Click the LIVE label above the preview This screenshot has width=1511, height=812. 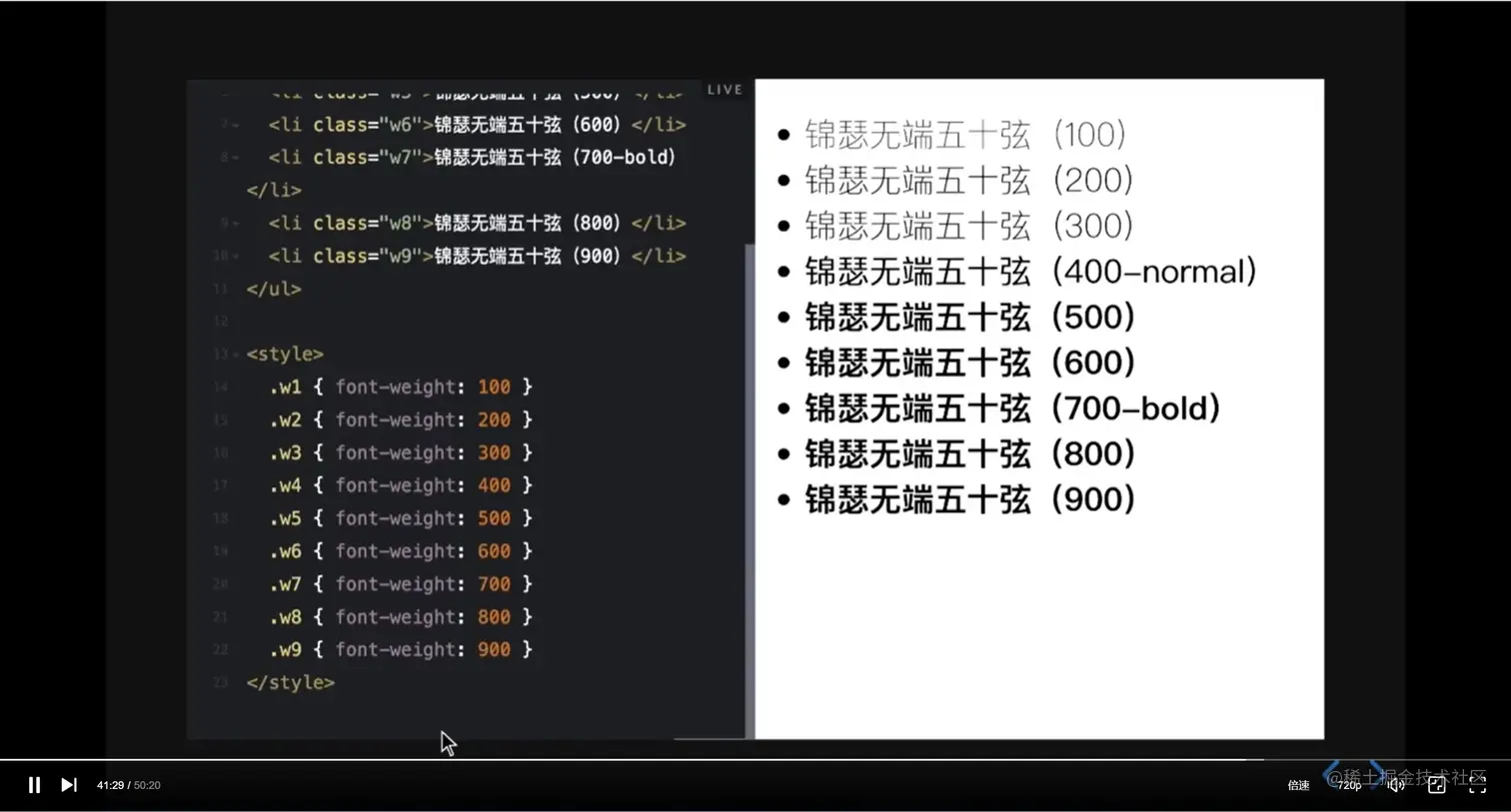[x=725, y=90]
